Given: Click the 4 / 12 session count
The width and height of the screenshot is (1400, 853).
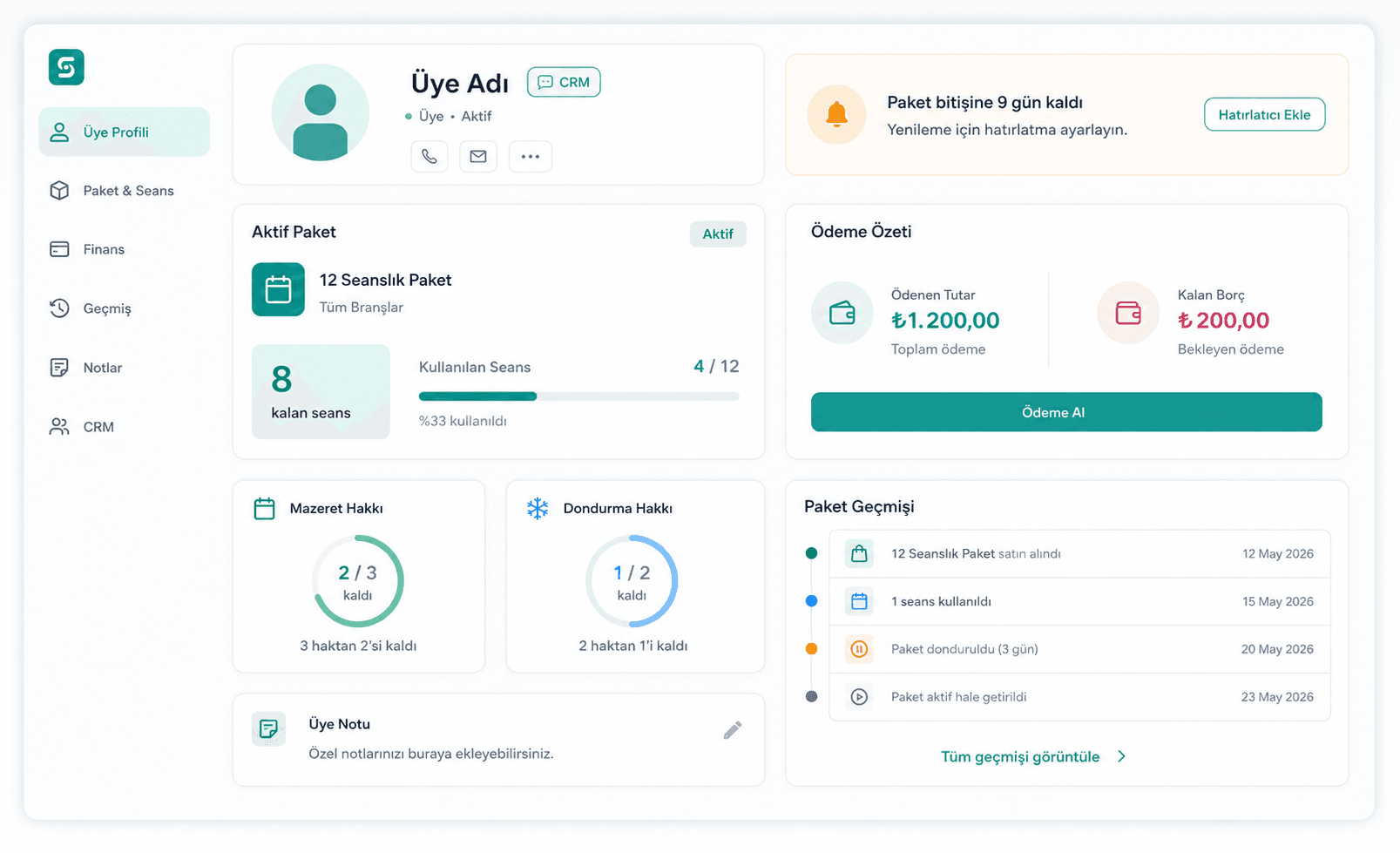Looking at the screenshot, I should 716,366.
